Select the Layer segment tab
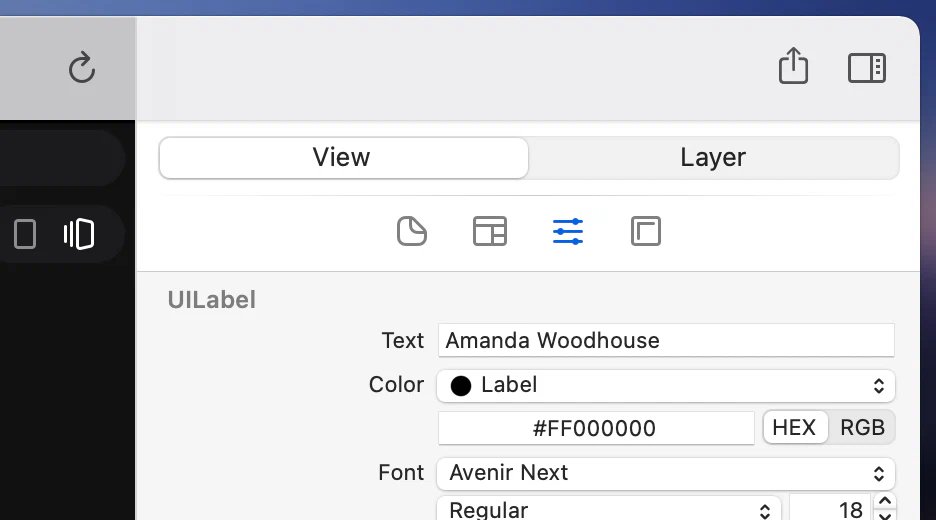The image size is (936, 520). 713,158
